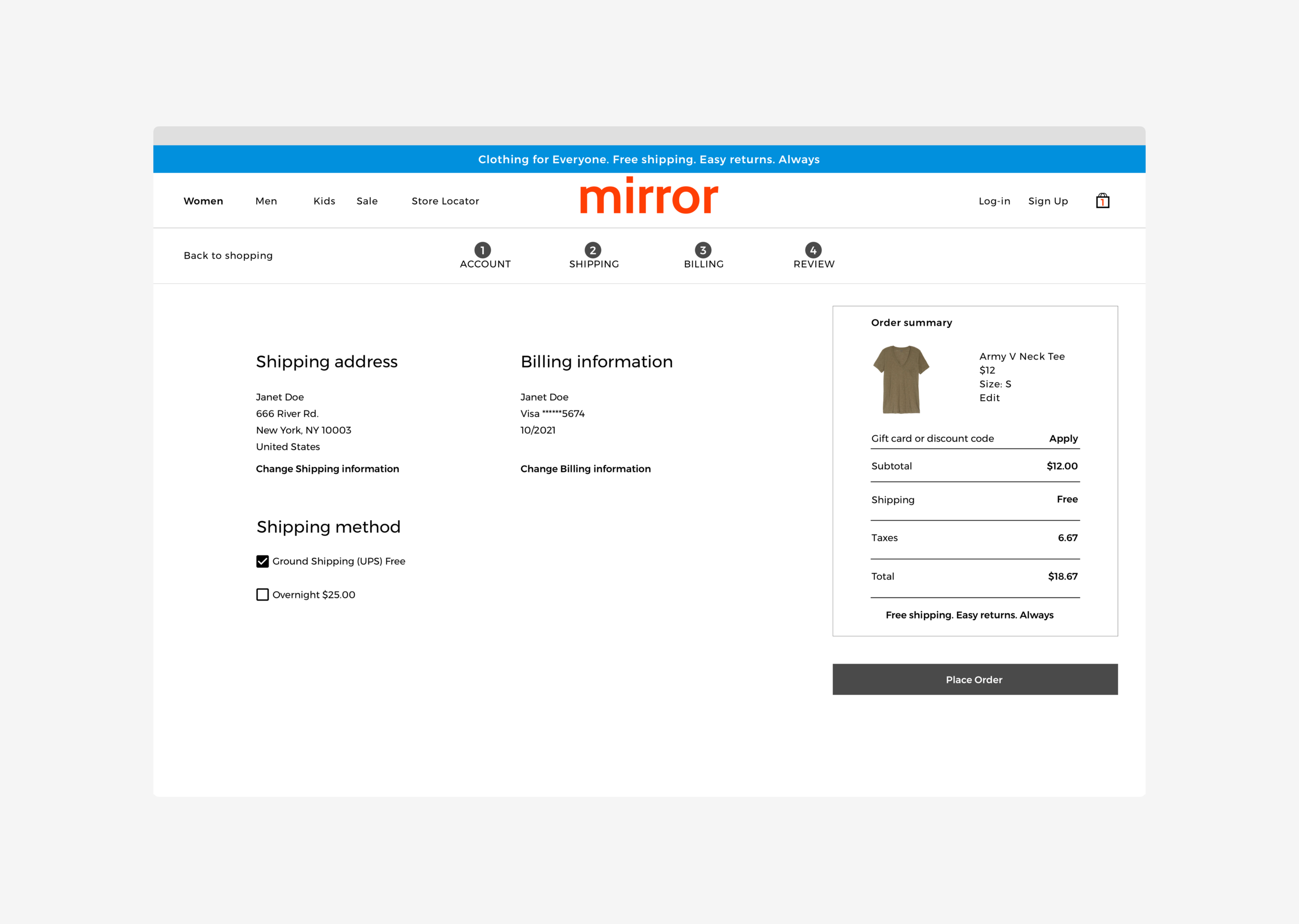Click the 'Size: S' text
Image resolution: width=1299 pixels, height=924 pixels.
pyautogui.click(x=995, y=384)
